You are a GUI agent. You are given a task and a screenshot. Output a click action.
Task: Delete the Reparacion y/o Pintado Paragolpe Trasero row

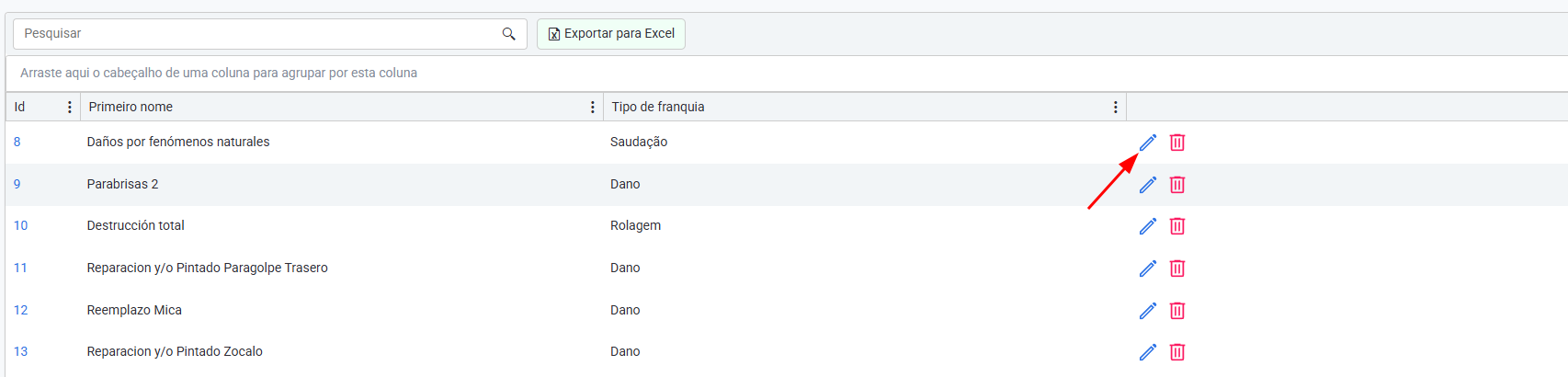click(x=1177, y=268)
